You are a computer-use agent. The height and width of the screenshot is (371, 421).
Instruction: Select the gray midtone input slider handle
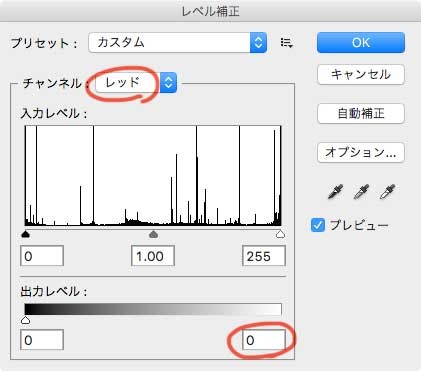153,234
